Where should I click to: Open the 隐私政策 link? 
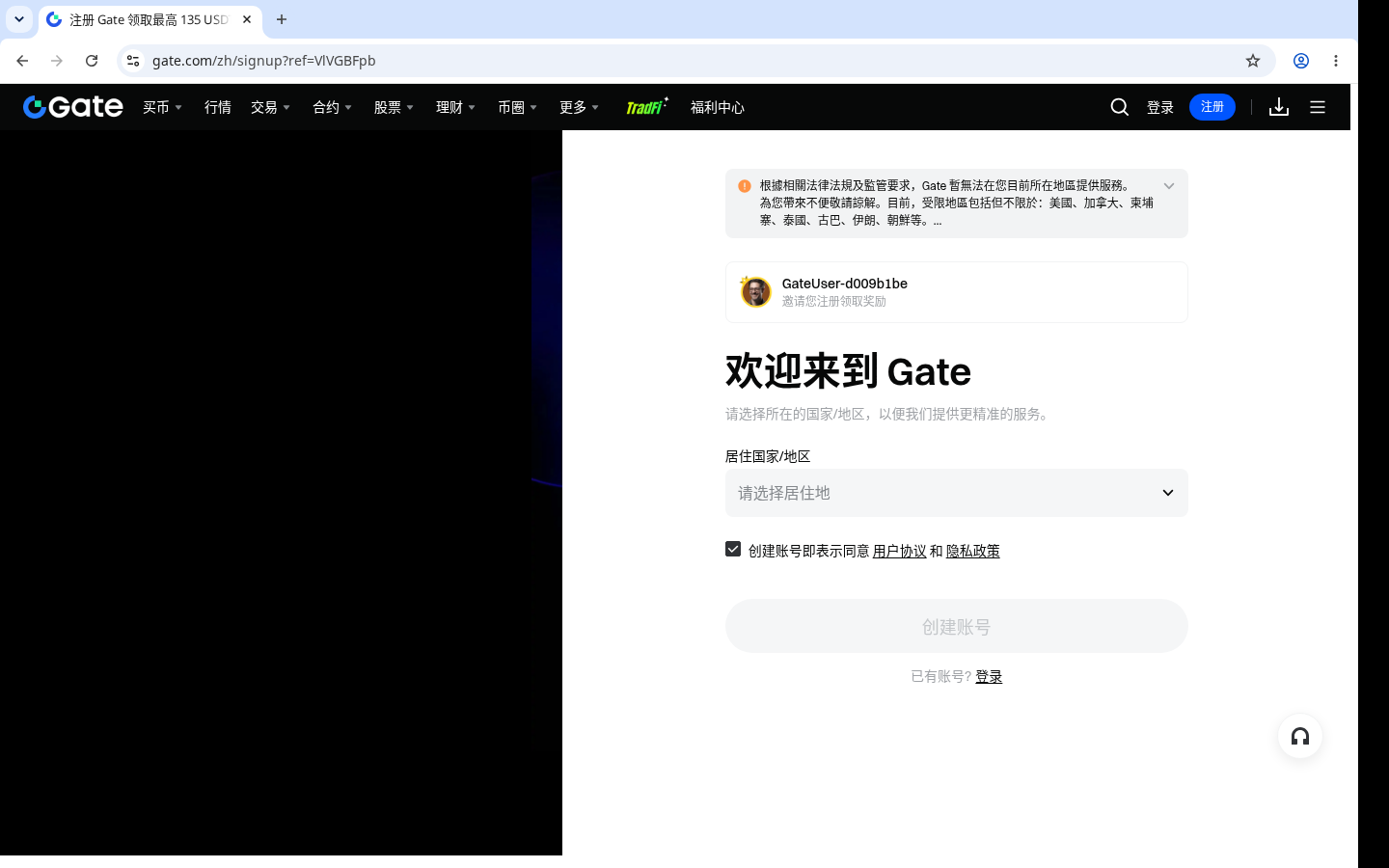[x=973, y=551]
